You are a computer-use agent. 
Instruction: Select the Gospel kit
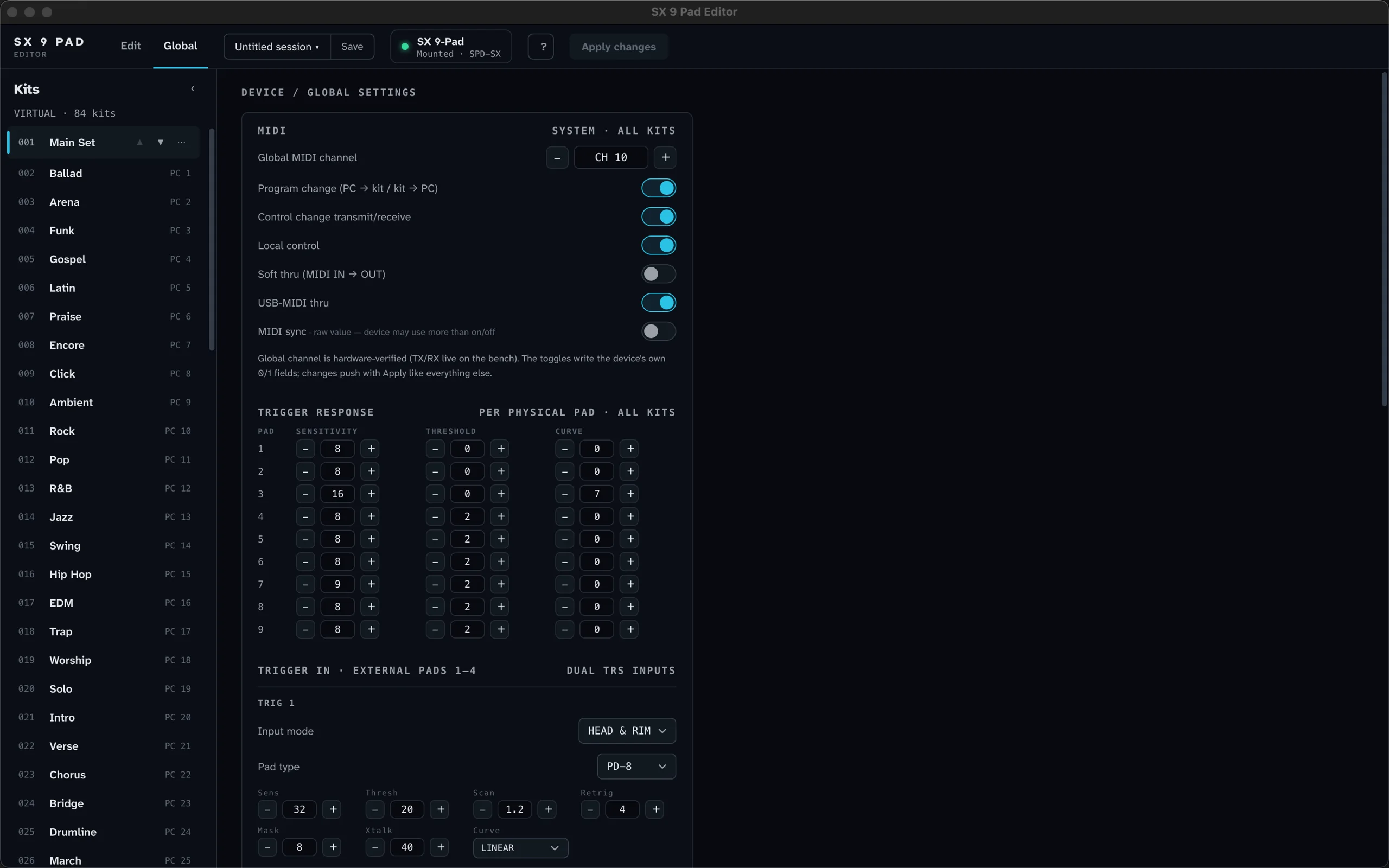point(103,259)
